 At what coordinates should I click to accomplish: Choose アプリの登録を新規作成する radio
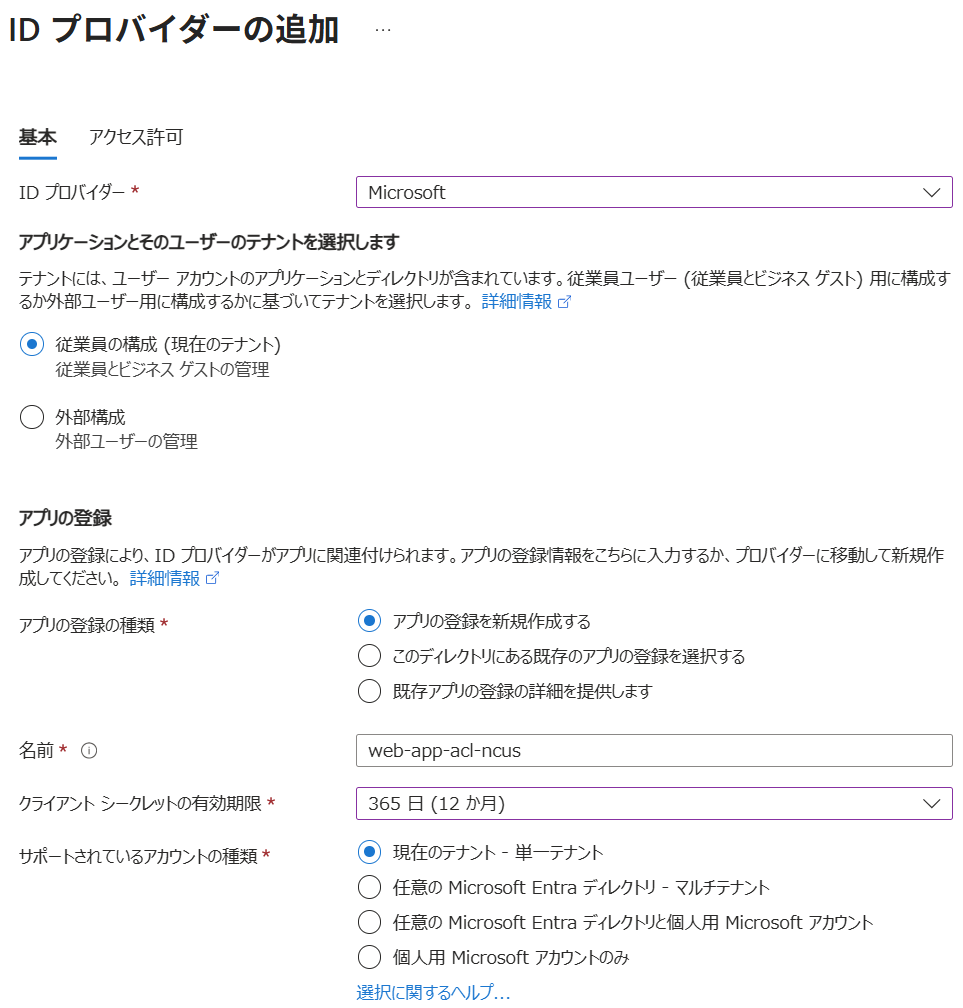(x=369, y=621)
